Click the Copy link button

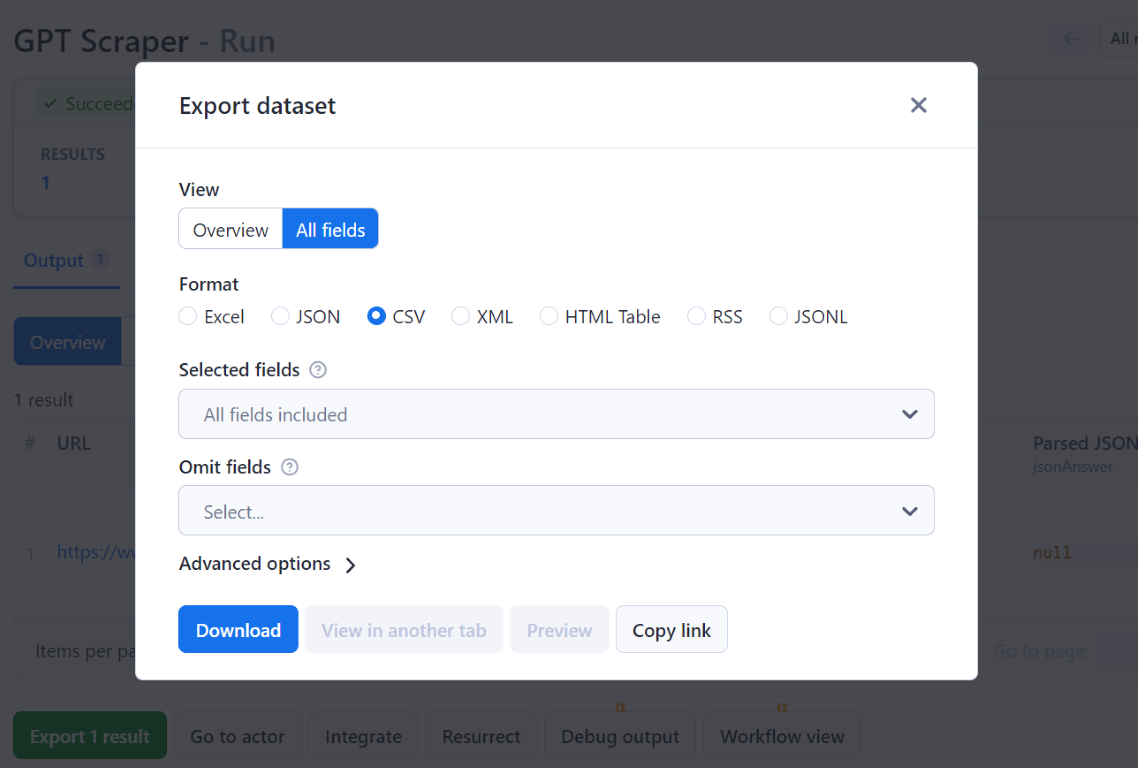pos(671,629)
